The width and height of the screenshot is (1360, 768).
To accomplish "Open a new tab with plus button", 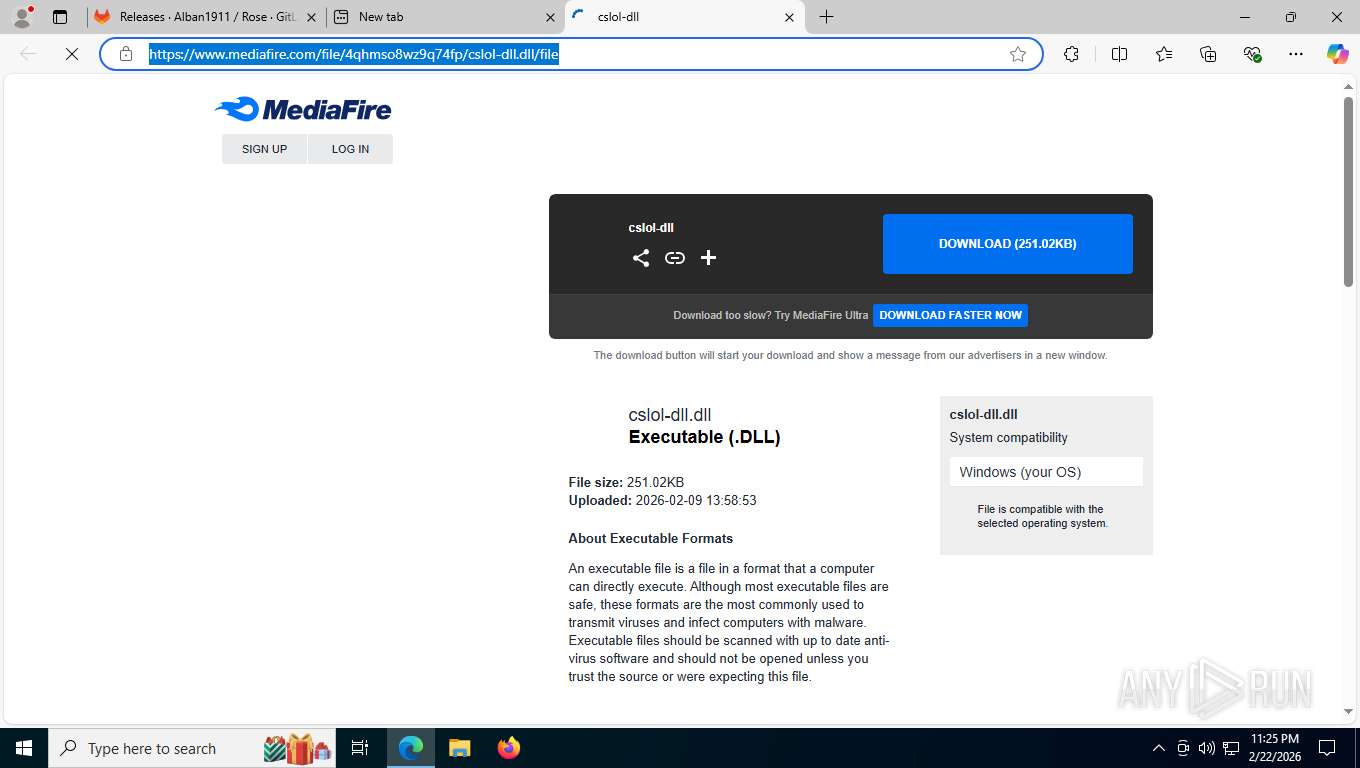I will [x=826, y=17].
